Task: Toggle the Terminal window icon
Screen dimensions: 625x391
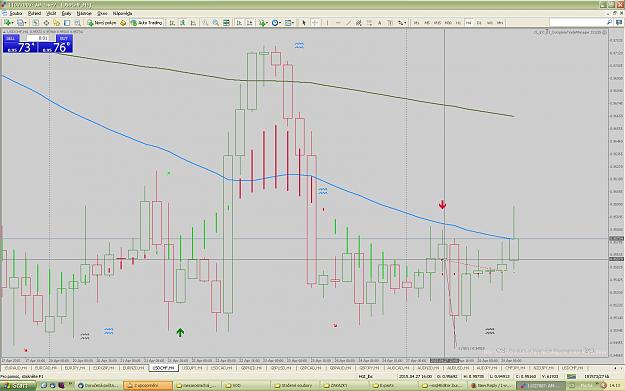Action: (x=67, y=23)
